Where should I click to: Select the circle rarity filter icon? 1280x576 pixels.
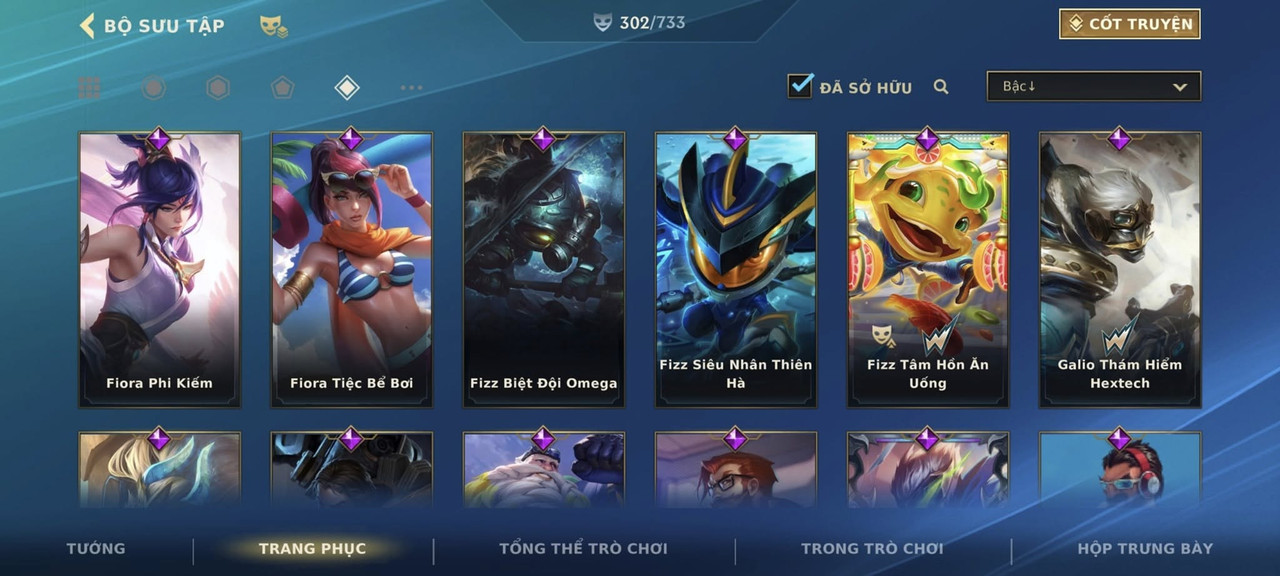(x=153, y=88)
